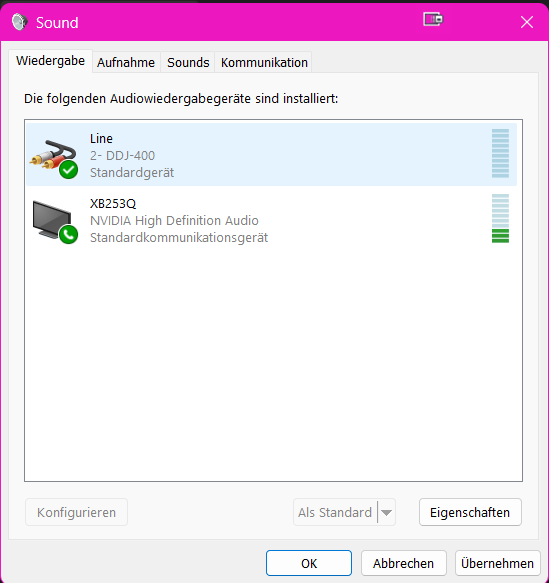Click the Konfigurieren button
549x583 pixels.
click(77, 512)
